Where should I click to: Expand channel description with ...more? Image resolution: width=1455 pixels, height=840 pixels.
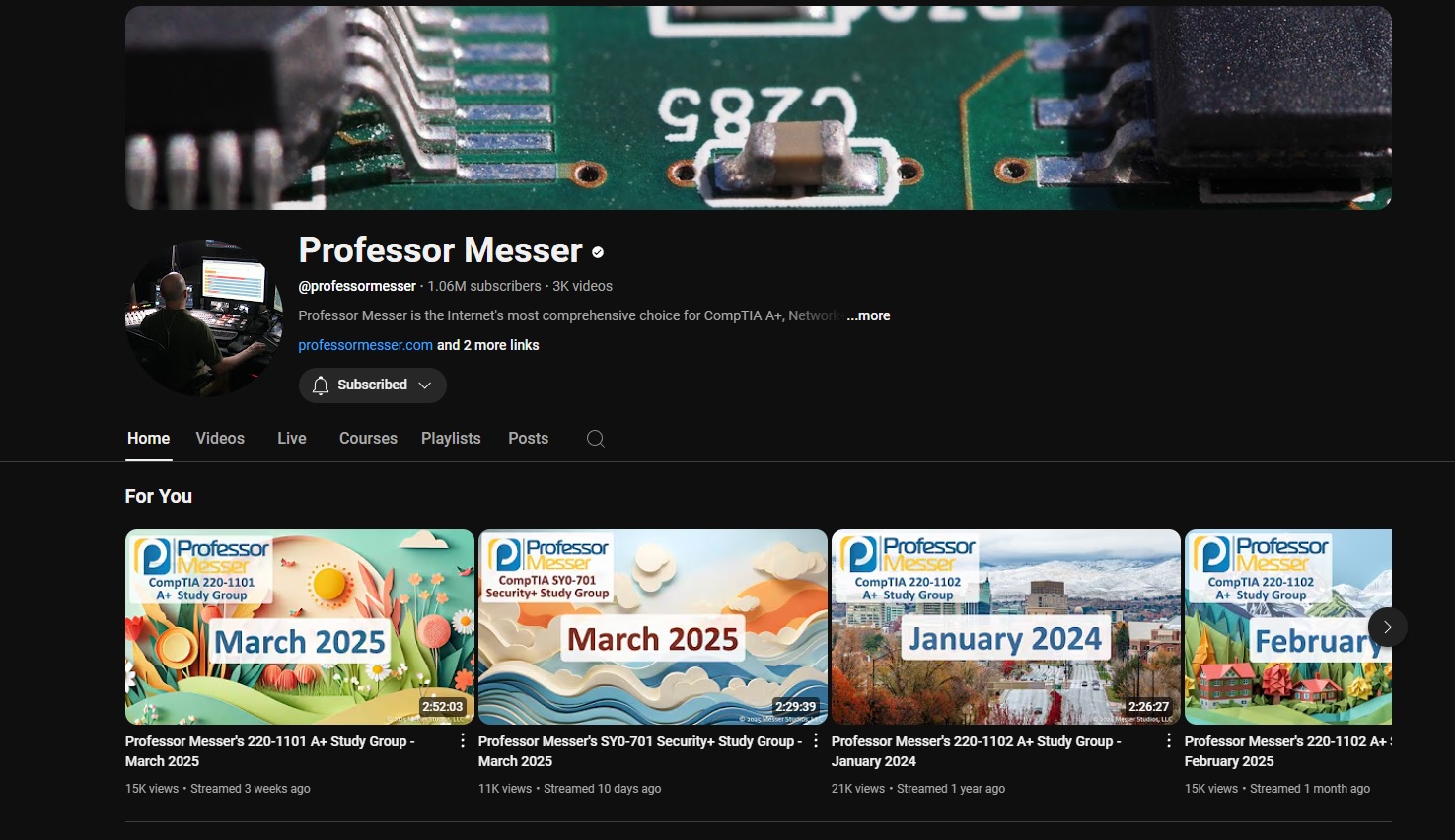868,315
